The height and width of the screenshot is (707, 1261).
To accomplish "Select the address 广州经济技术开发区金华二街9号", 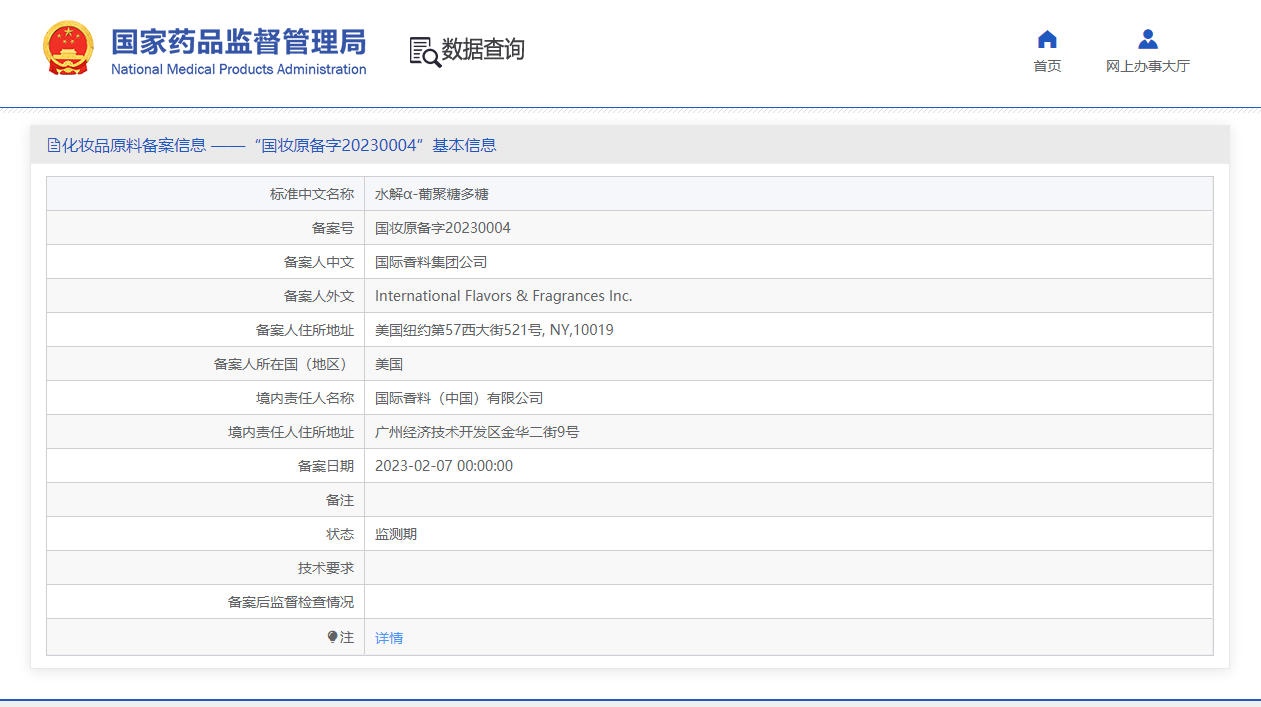I will [477, 432].
